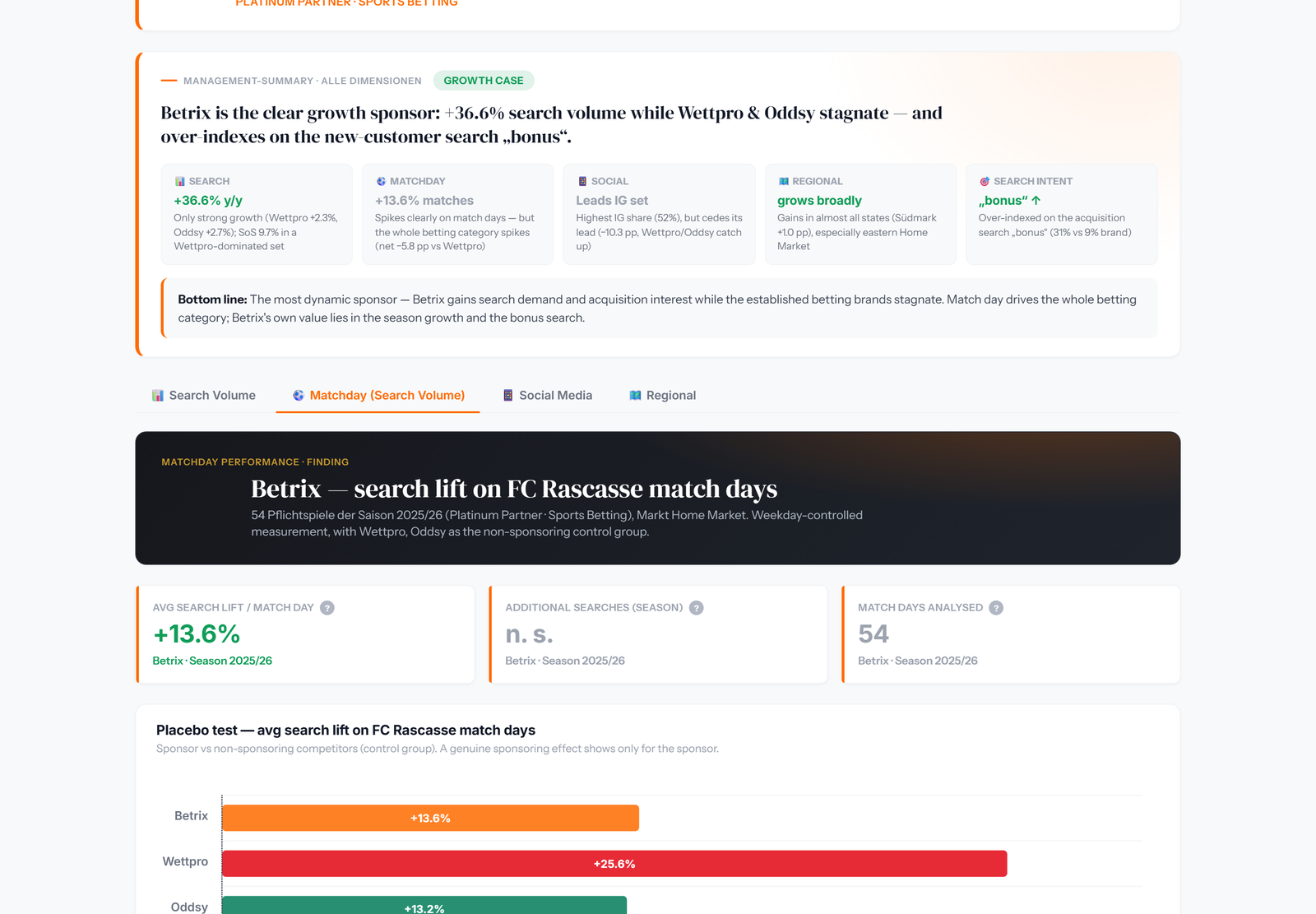Click the Oddsy label on chart axis
Screen dimensions: 1316x914
click(x=189, y=907)
